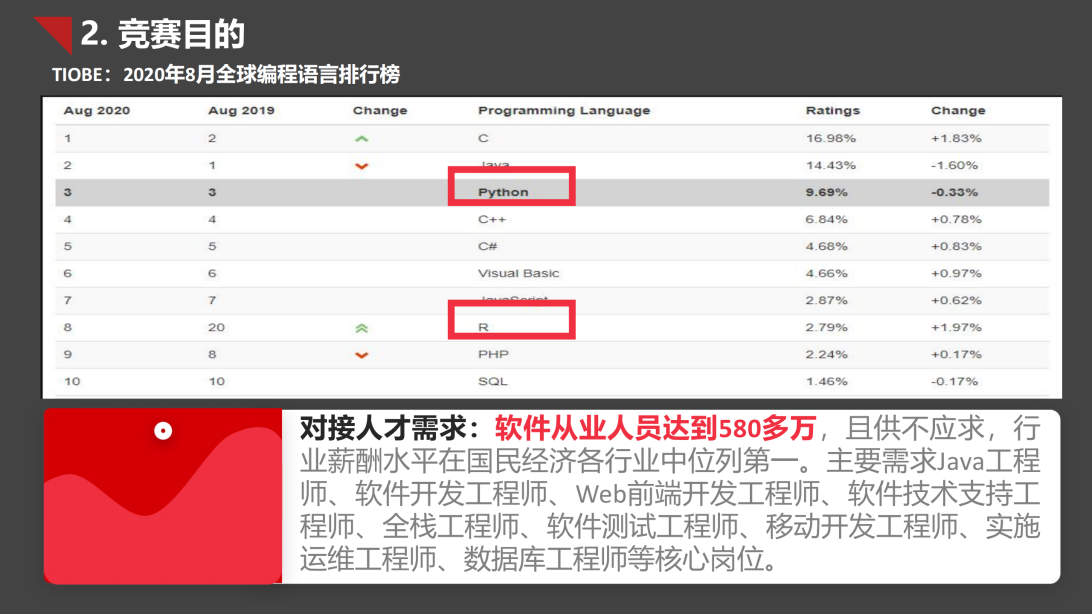1092x614 pixels.
Task: Click the rating "2.24%"
Action: click(x=827, y=354)
